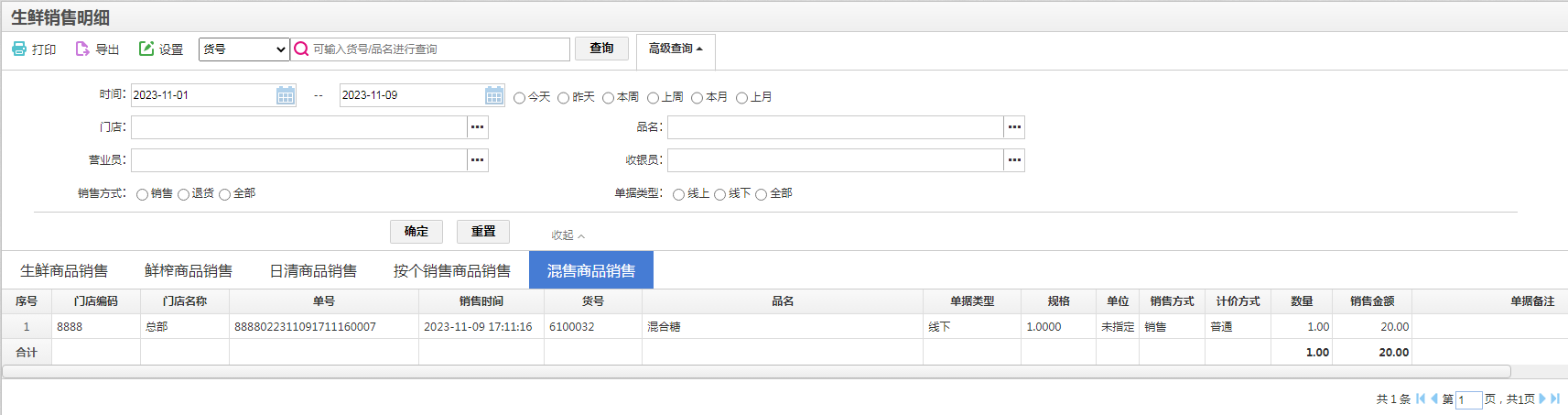Click the 门店 input field

tap(299, 127)
